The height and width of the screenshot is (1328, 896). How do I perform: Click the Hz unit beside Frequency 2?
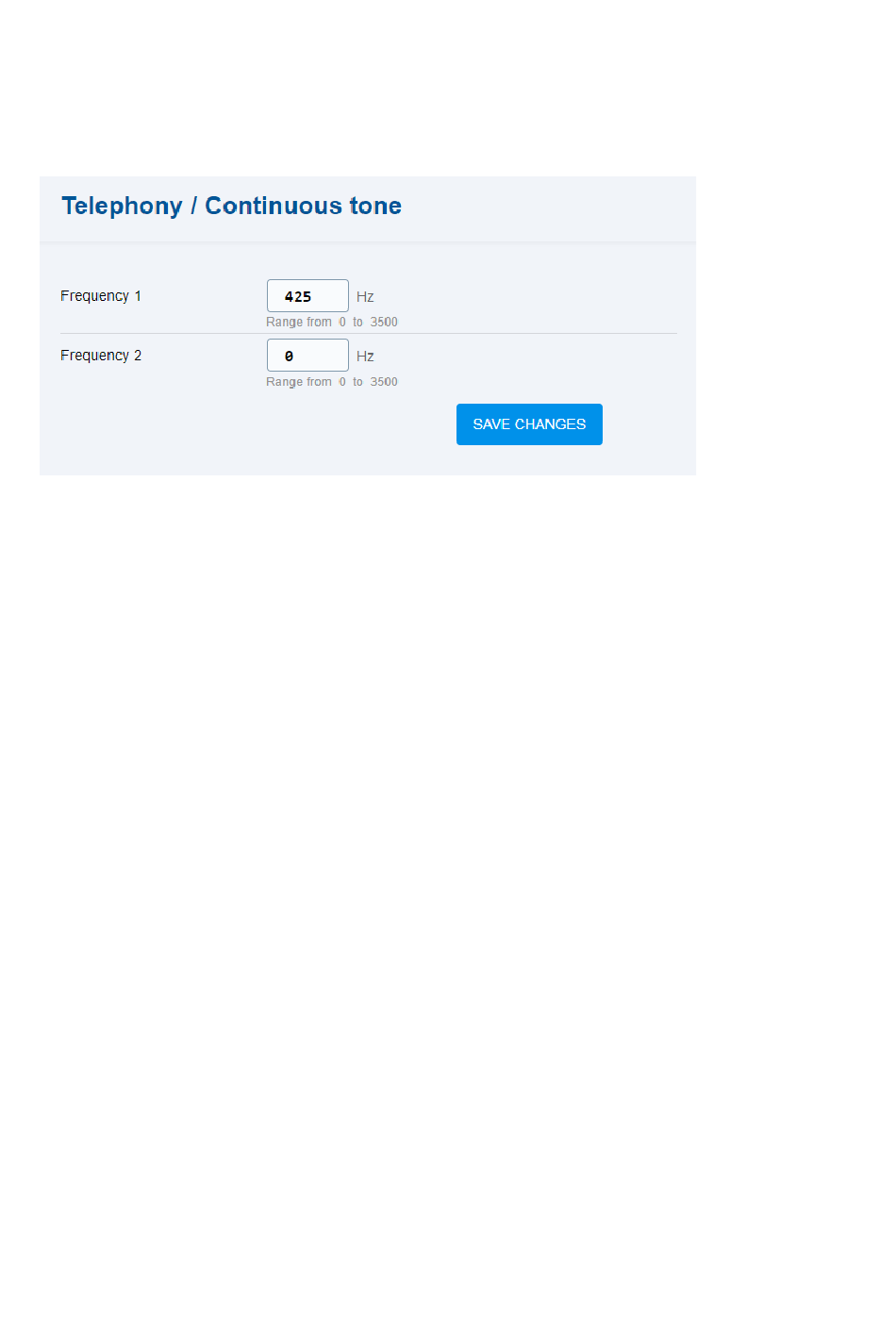pos(365,356)
